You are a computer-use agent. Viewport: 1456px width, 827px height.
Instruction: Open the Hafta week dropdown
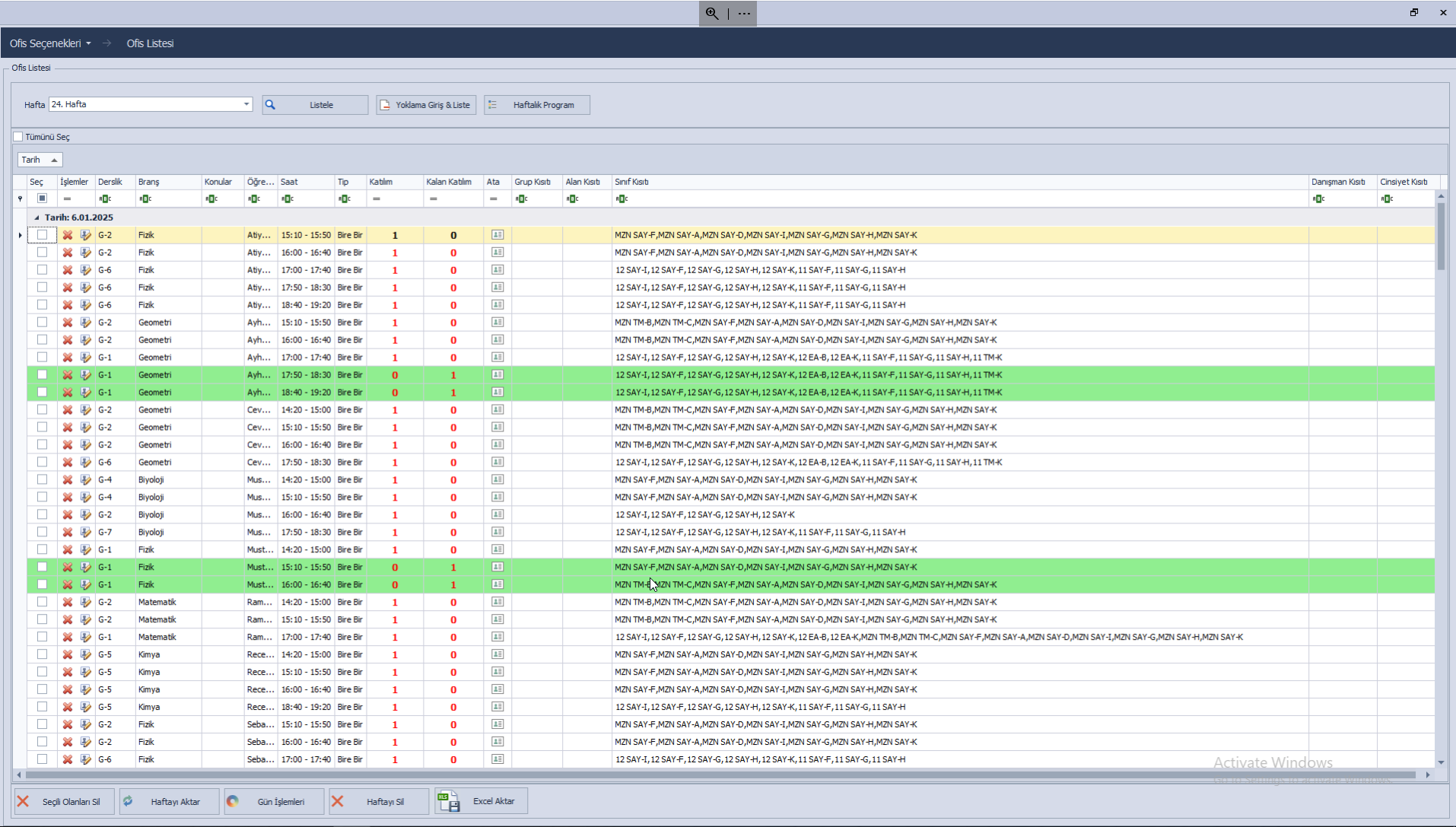coord(246,104)
